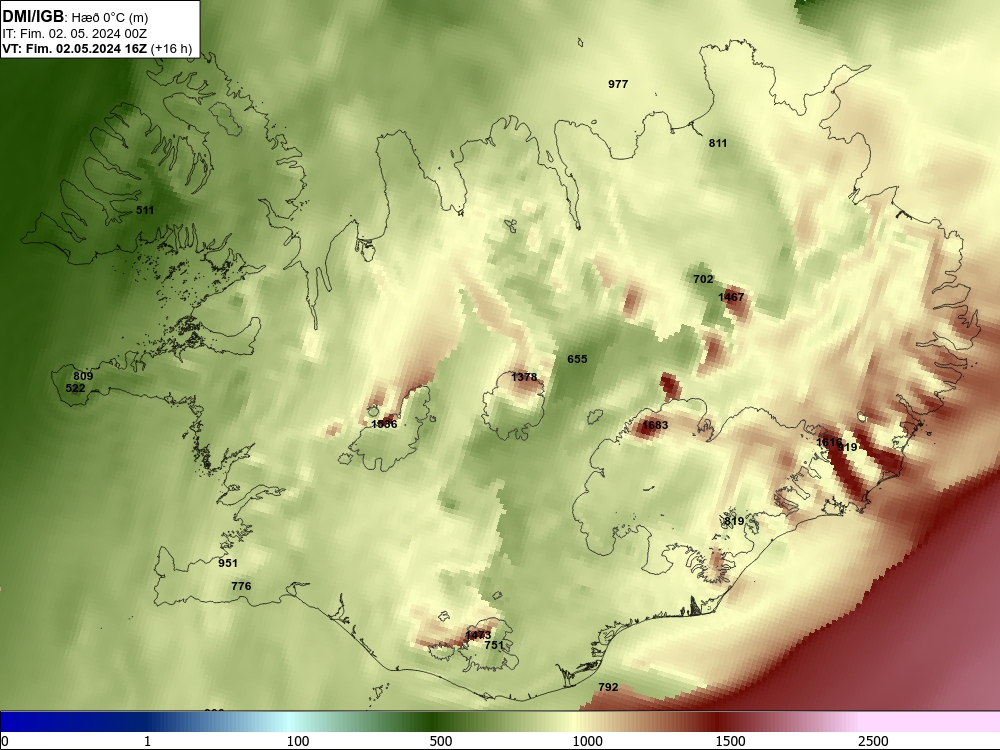Click the map value 951

pyautogui.click(x=228, y=563)
